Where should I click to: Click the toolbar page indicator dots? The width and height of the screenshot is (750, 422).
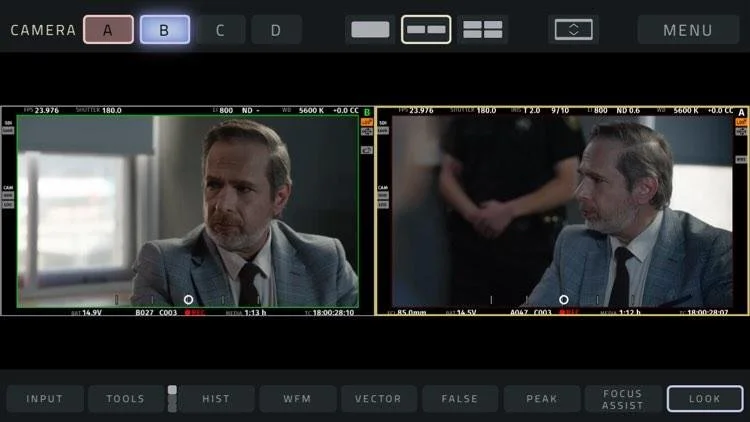pos(172,399)
